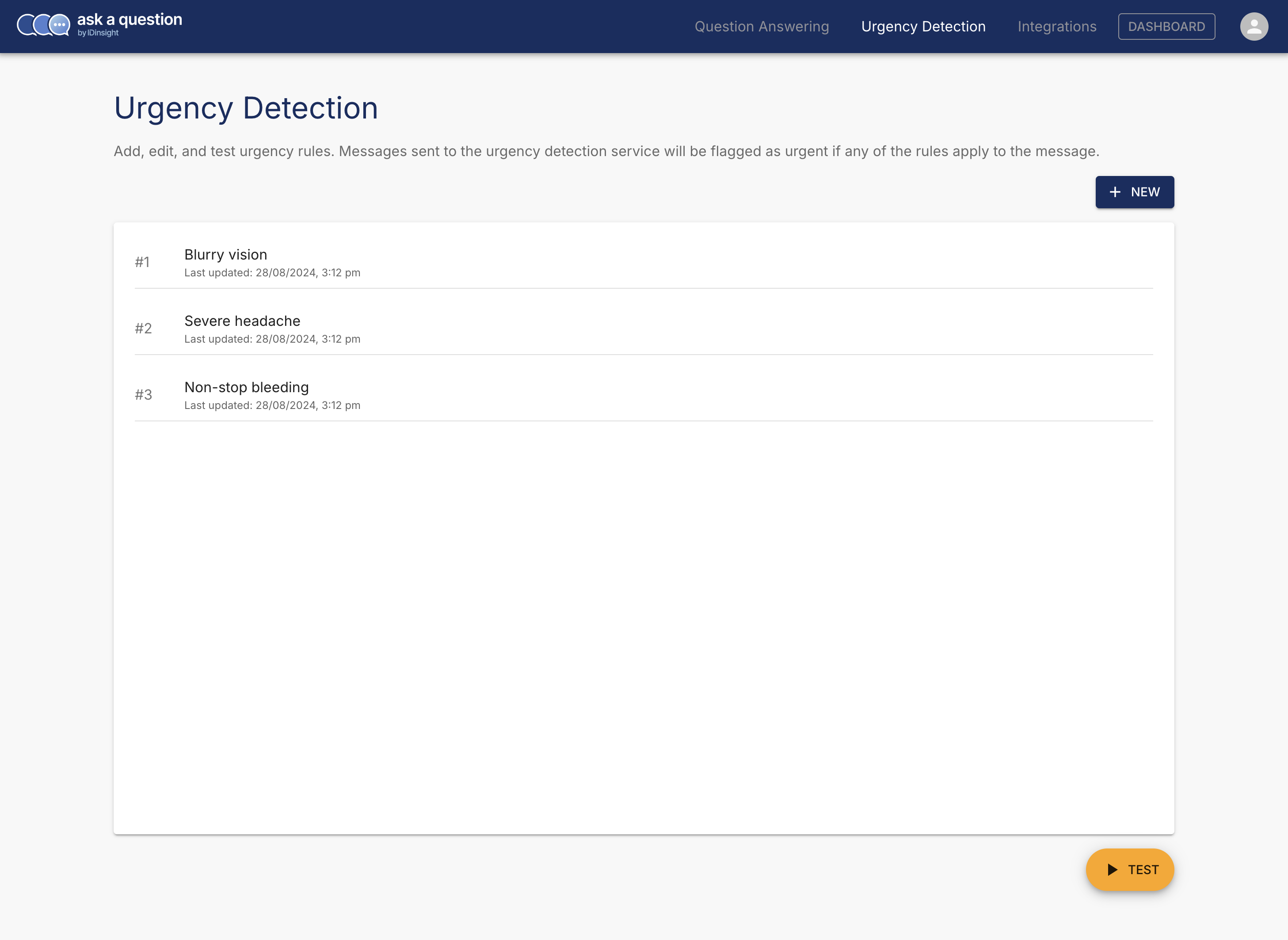Click the chat bubbles logo icon
Image resolution: width=1288 pixels, height=940 pixels.
pyautogui.click(x=43, y=25)
